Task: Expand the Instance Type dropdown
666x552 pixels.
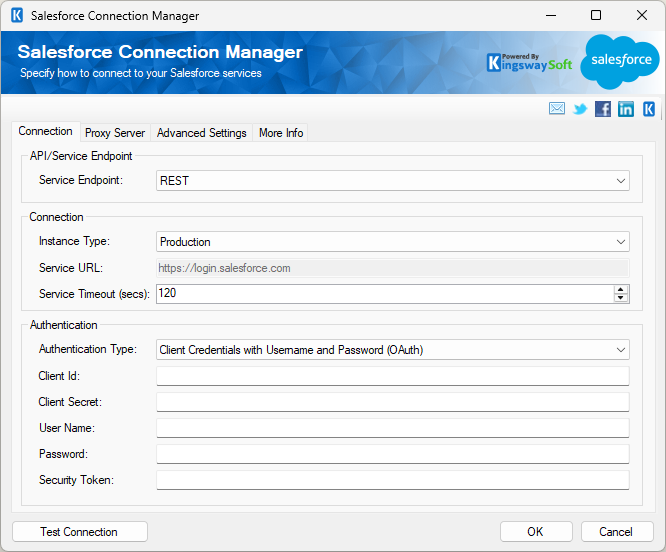Action: [x=620, y=242]
